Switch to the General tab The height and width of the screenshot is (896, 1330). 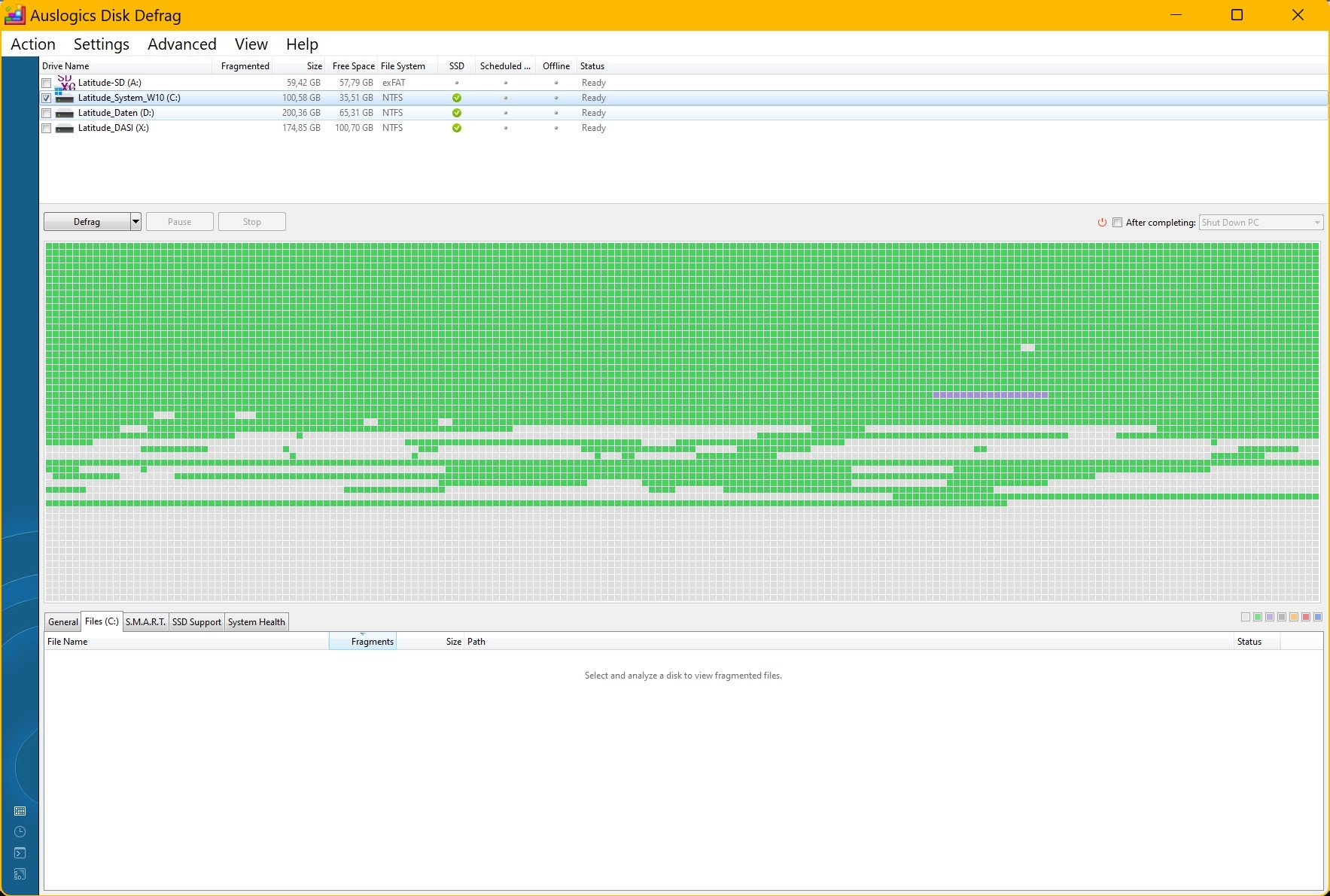(63, 622)
